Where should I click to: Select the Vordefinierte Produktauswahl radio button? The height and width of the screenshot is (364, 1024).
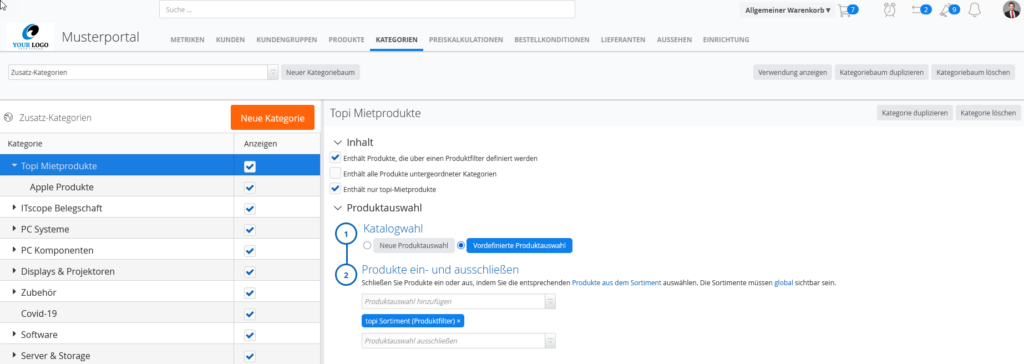(x=460, y=246)
